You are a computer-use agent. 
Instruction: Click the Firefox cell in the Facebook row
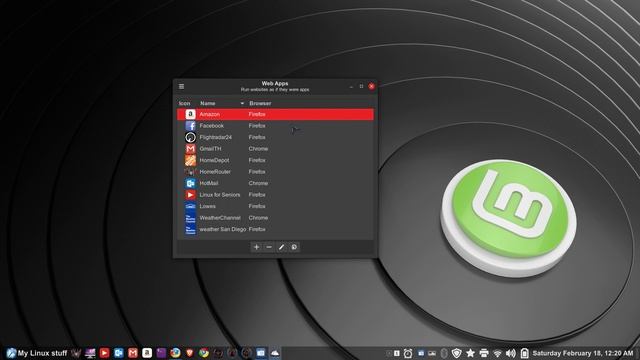pos(257,126)
